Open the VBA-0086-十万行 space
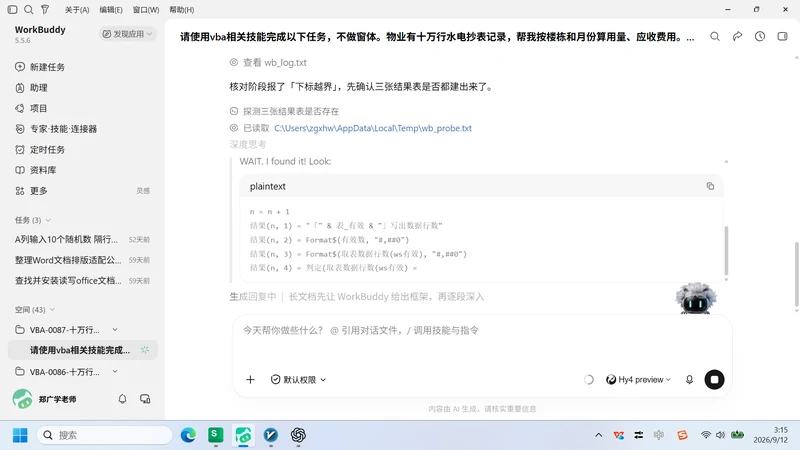Screen dimensions: 800x450 tap(66, 371)
